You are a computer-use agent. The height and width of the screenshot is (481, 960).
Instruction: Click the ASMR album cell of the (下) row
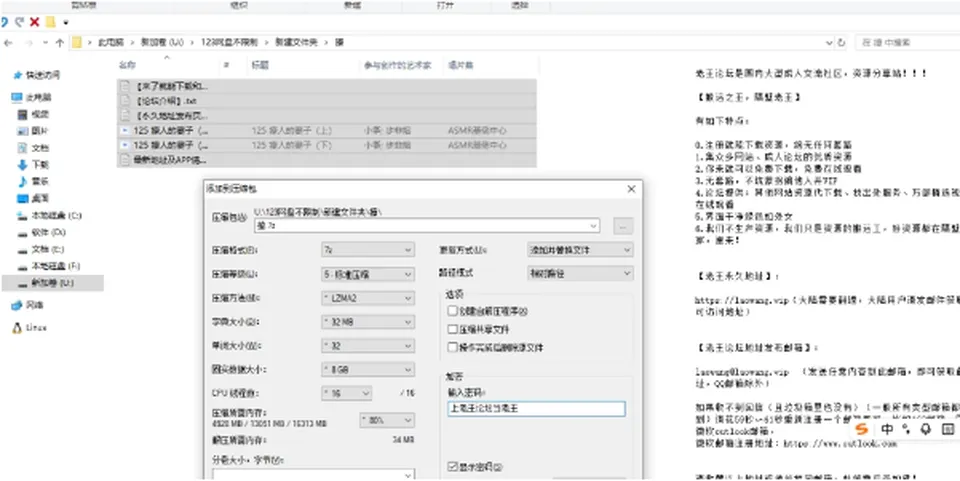coord(477,146)
